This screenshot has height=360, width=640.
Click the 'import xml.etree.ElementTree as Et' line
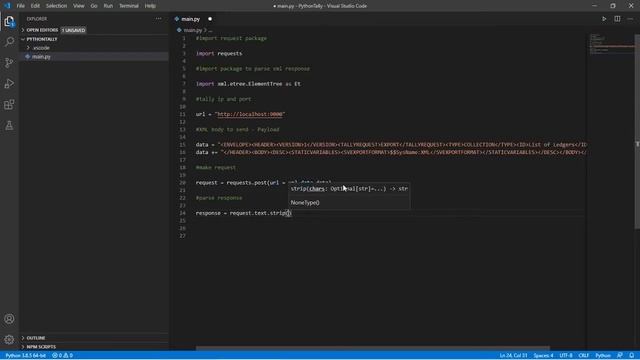248,84
